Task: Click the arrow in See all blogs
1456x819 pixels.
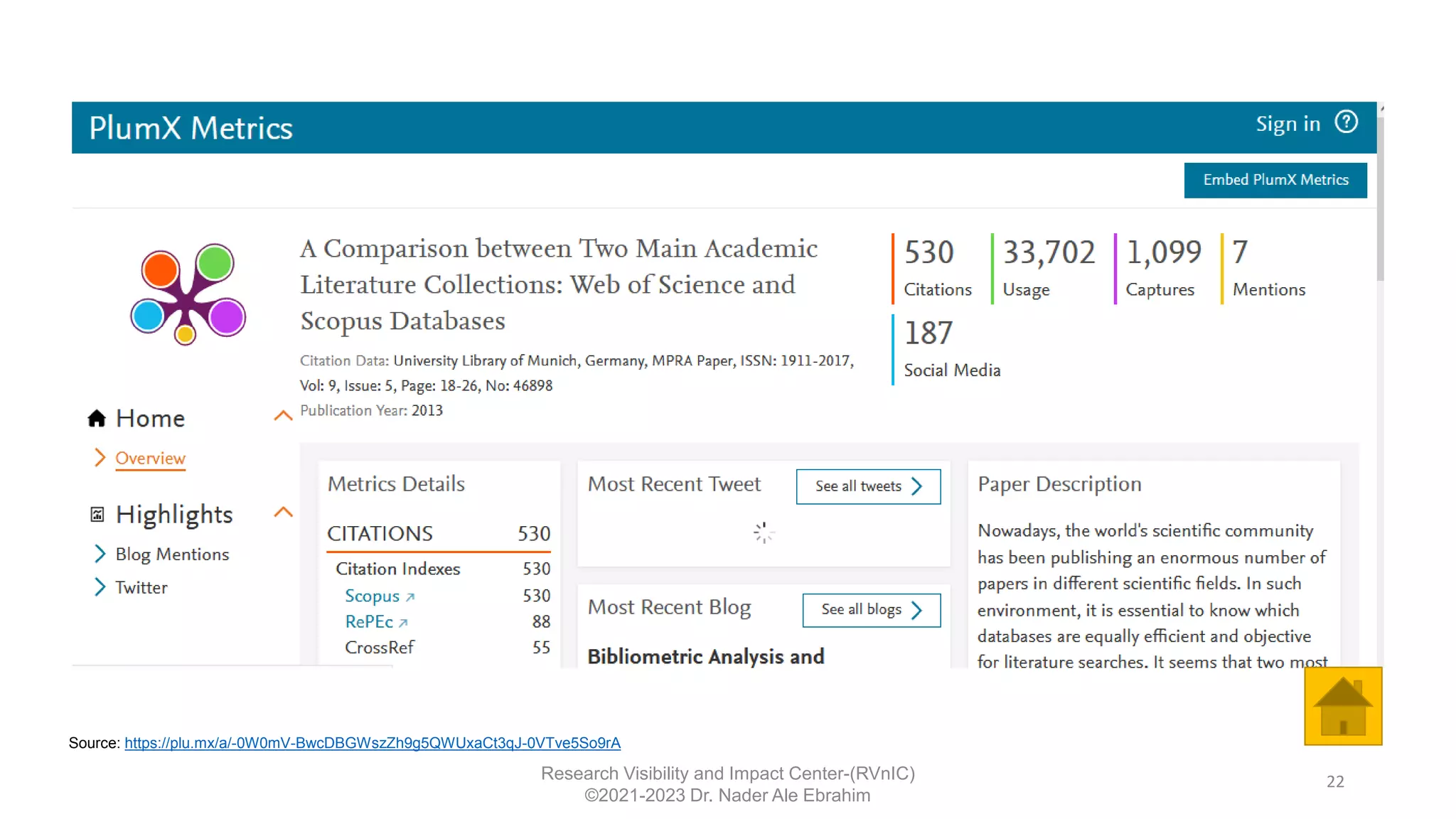Action: point(917,610)
